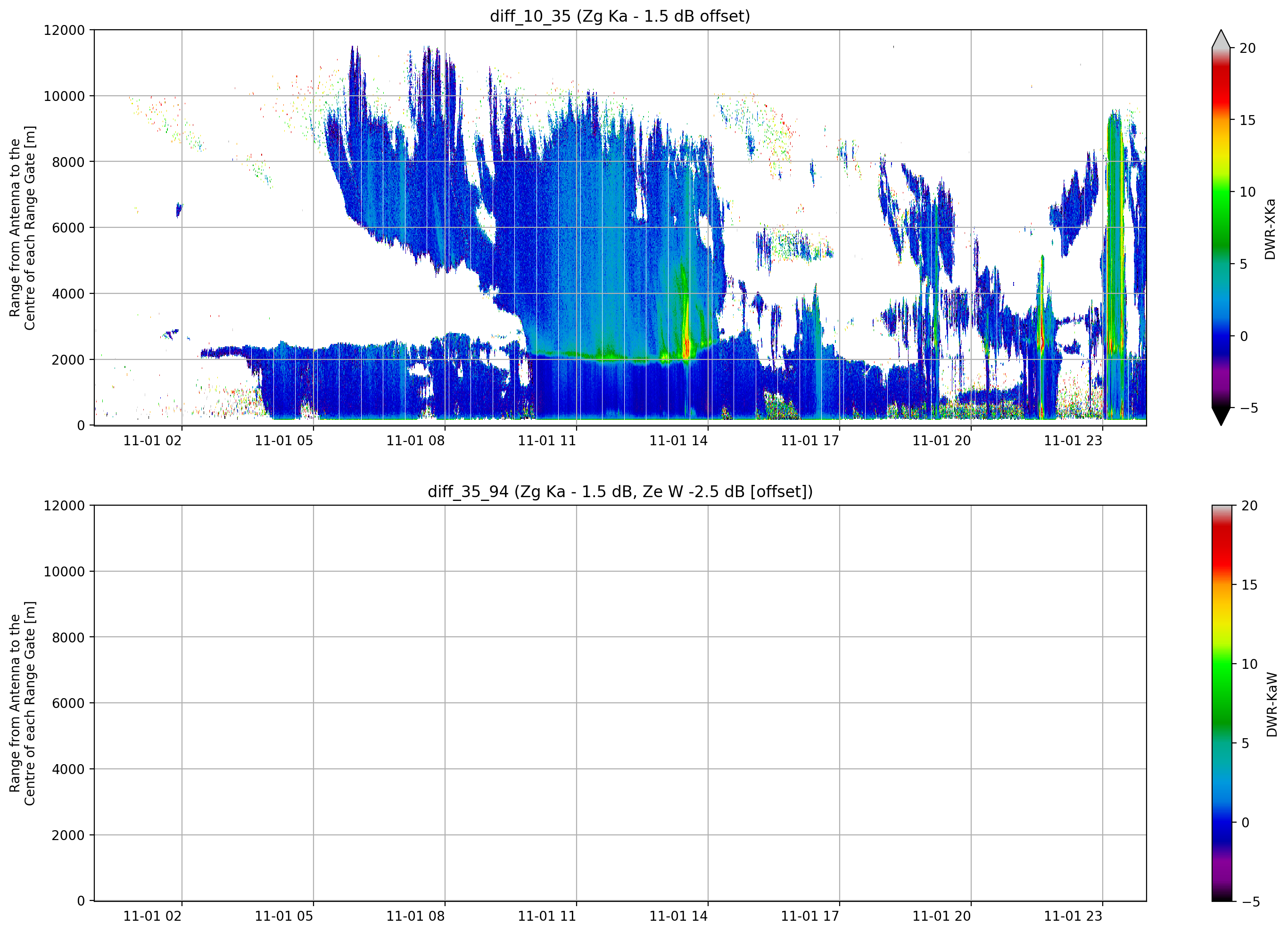Click top plot x-tick label '11-01 05'
This screenshot has width=1288, height=933.
tap(284, 441)
